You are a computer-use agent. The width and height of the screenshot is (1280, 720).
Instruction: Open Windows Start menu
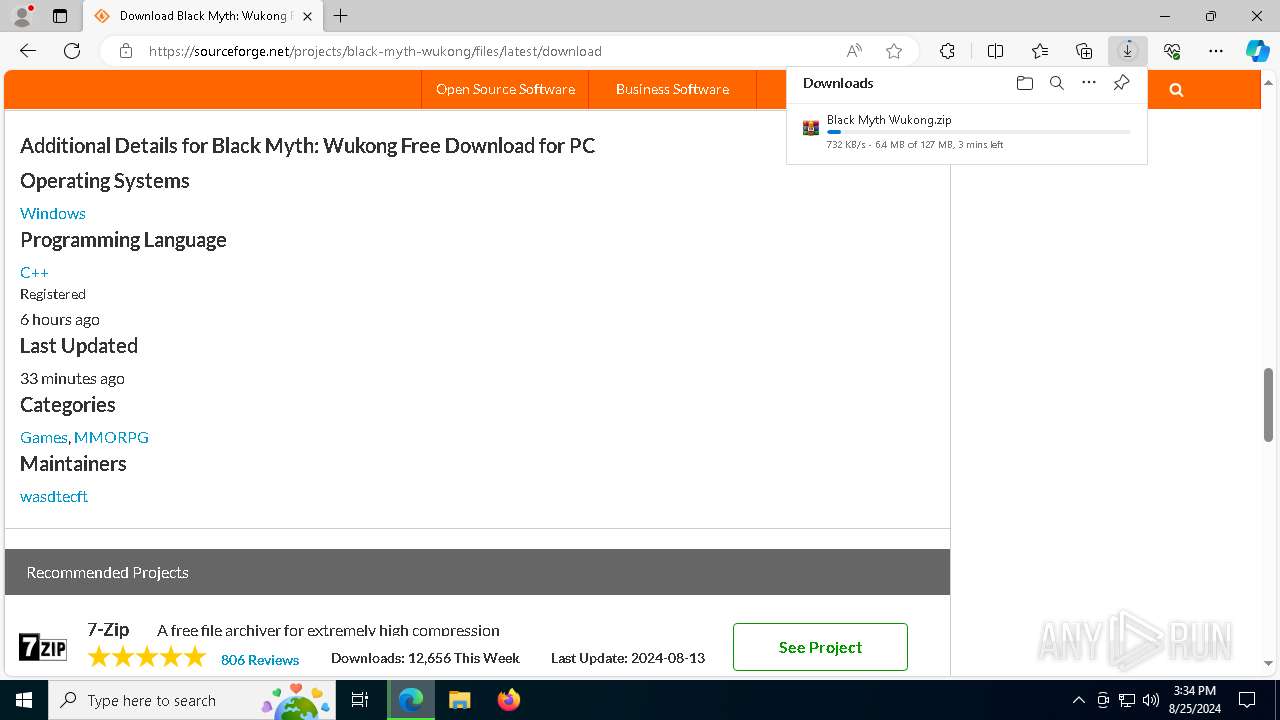coord(24,700)
